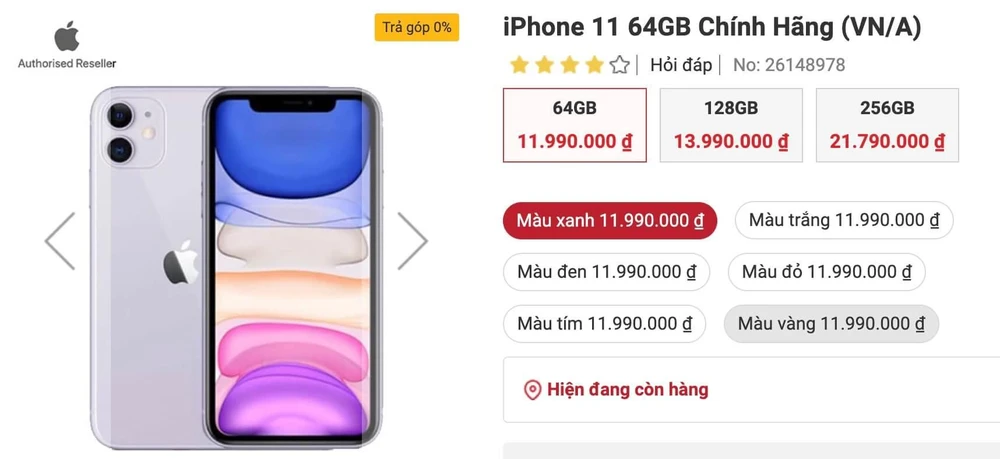This screenshot has width=1000, height=459.
Task: Select the 128GB storage option
Action: [731, 125]
